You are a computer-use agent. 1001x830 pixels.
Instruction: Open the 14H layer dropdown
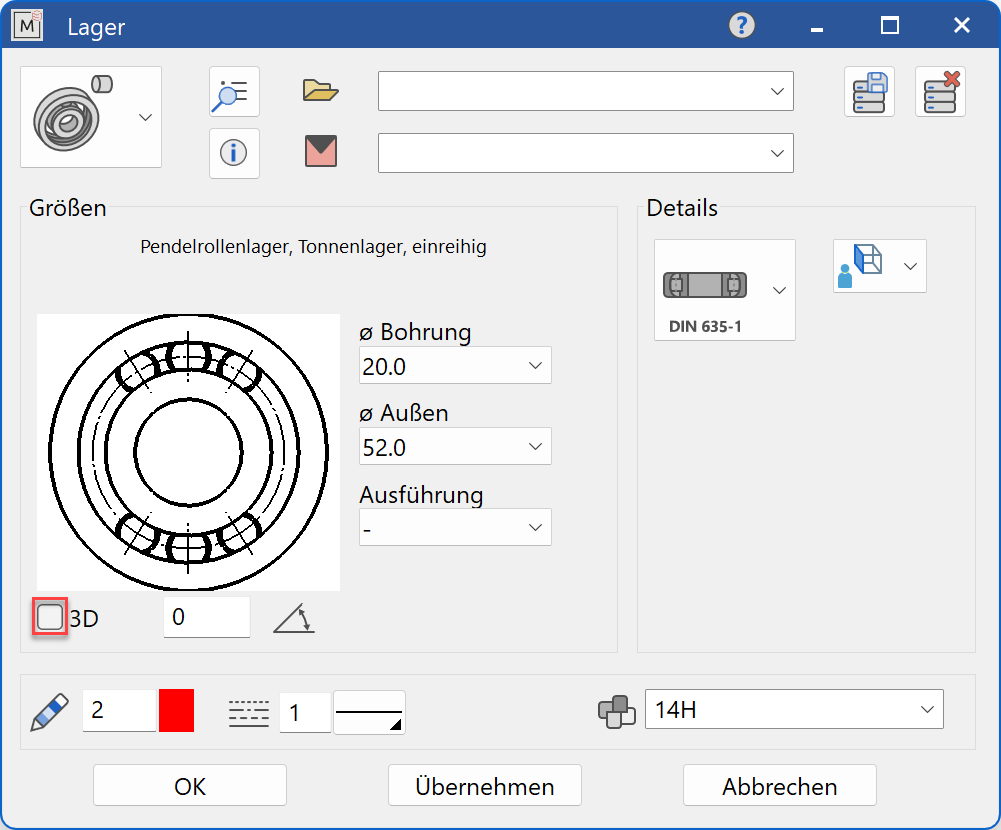pyautogui.click(x=794, y=709)
